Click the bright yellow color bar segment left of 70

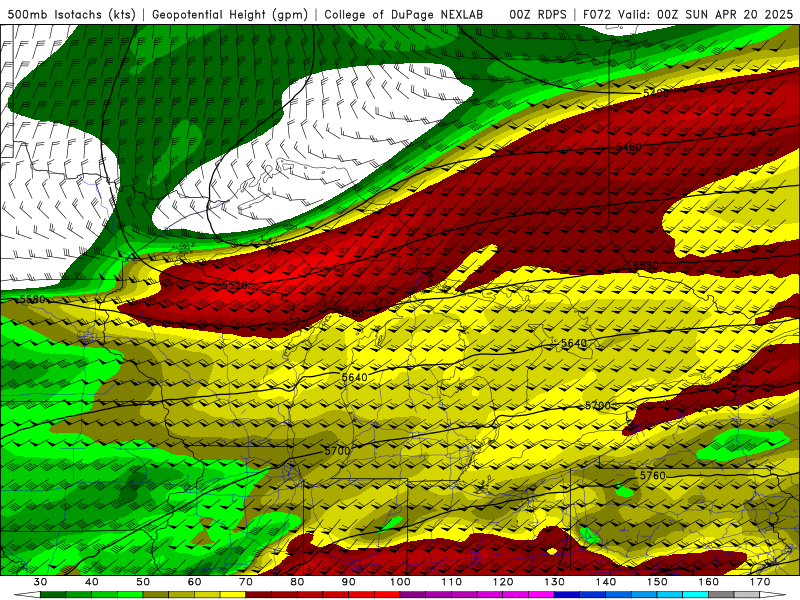pyautogui.click(x=233, y=595)
